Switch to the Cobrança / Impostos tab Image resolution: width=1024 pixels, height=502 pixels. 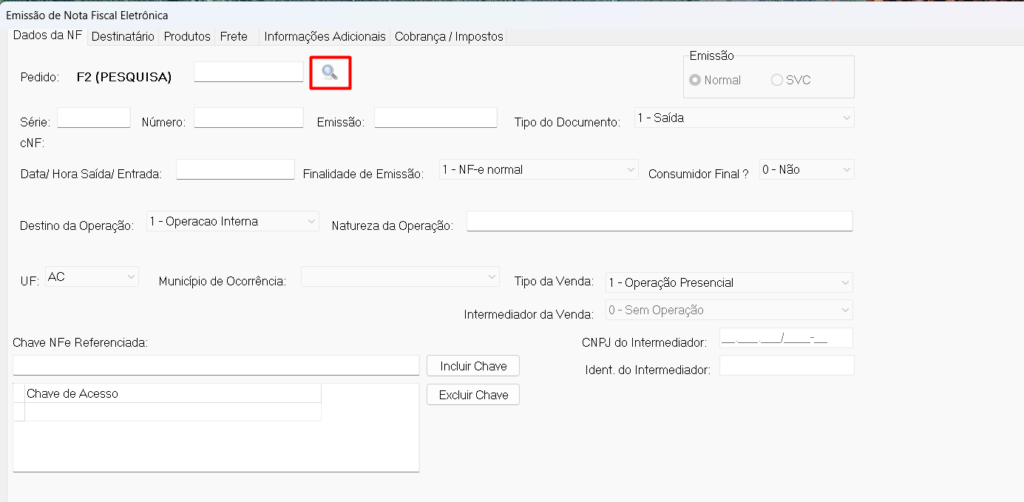[x=449, y=36]
